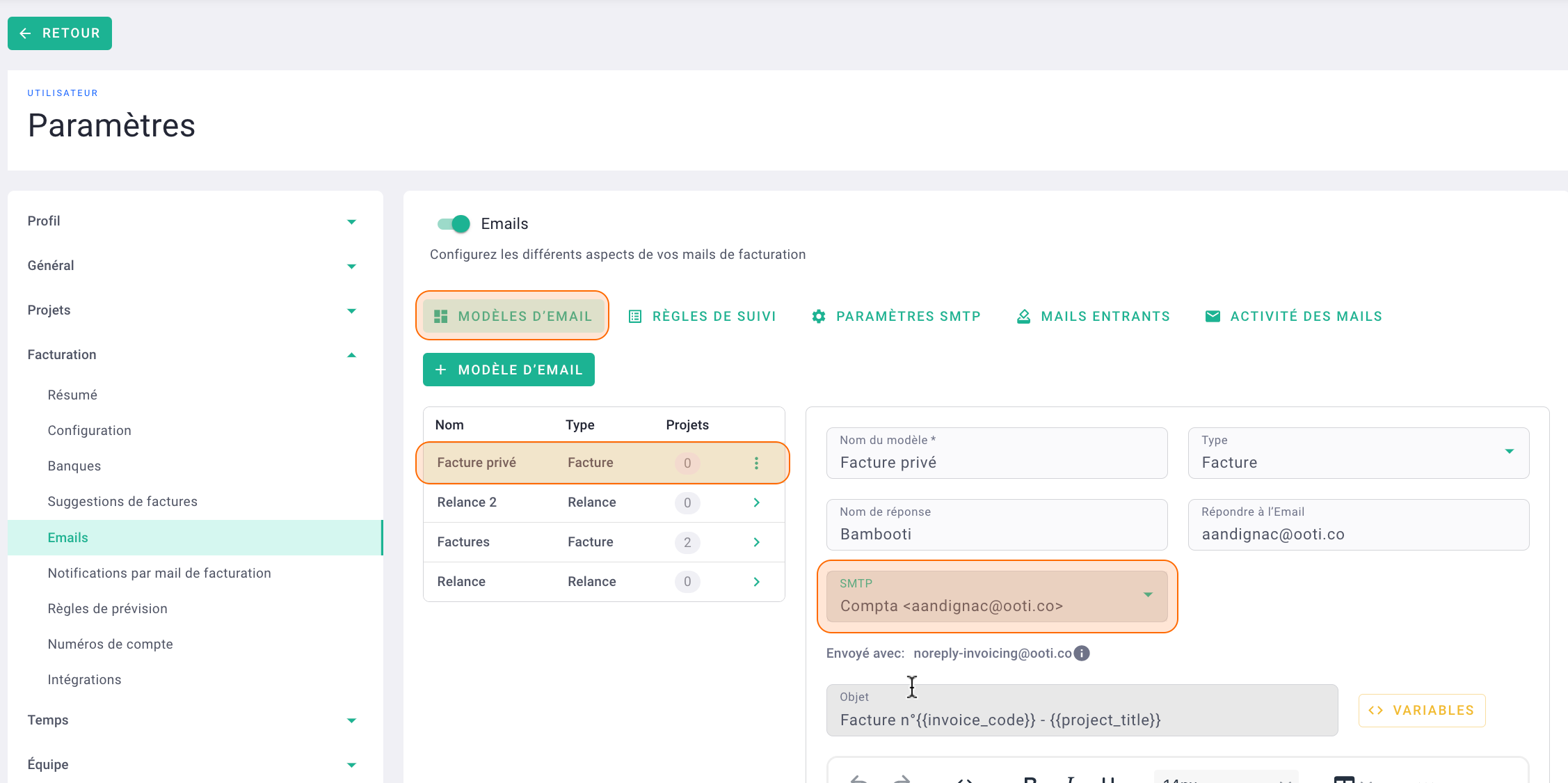Add a new Modèle d'email
The width and height of the screenshot is (1568, 783).
pyautogui.click(x=509, y=370)
